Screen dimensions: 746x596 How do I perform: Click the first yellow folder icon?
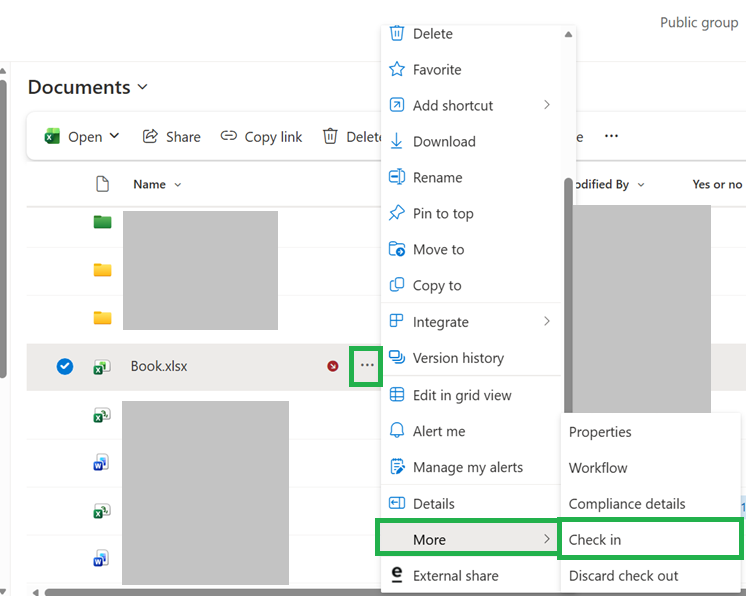tap(102, 270)
